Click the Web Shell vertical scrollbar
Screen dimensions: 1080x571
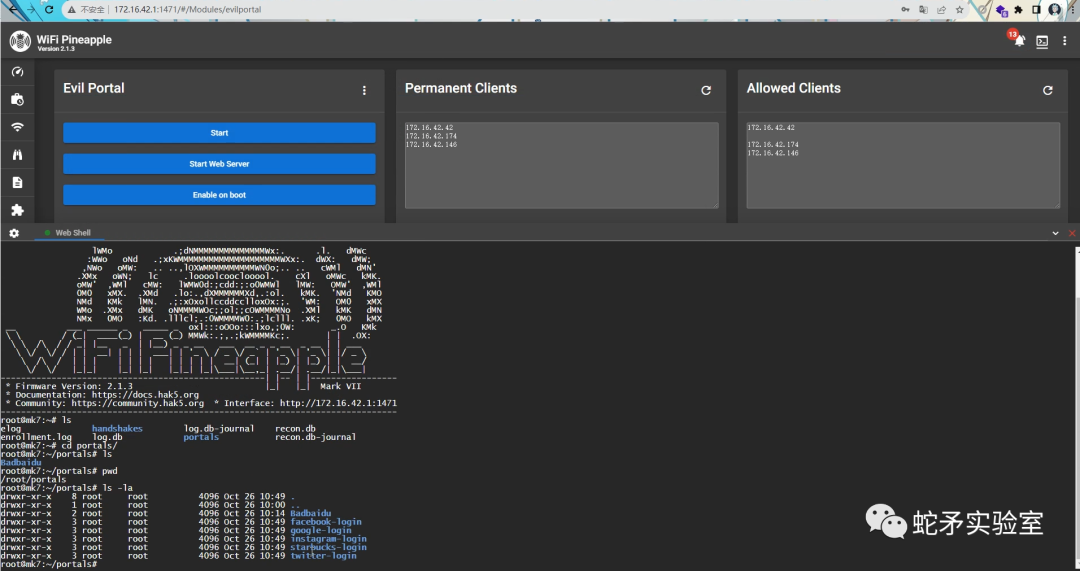1076,406
